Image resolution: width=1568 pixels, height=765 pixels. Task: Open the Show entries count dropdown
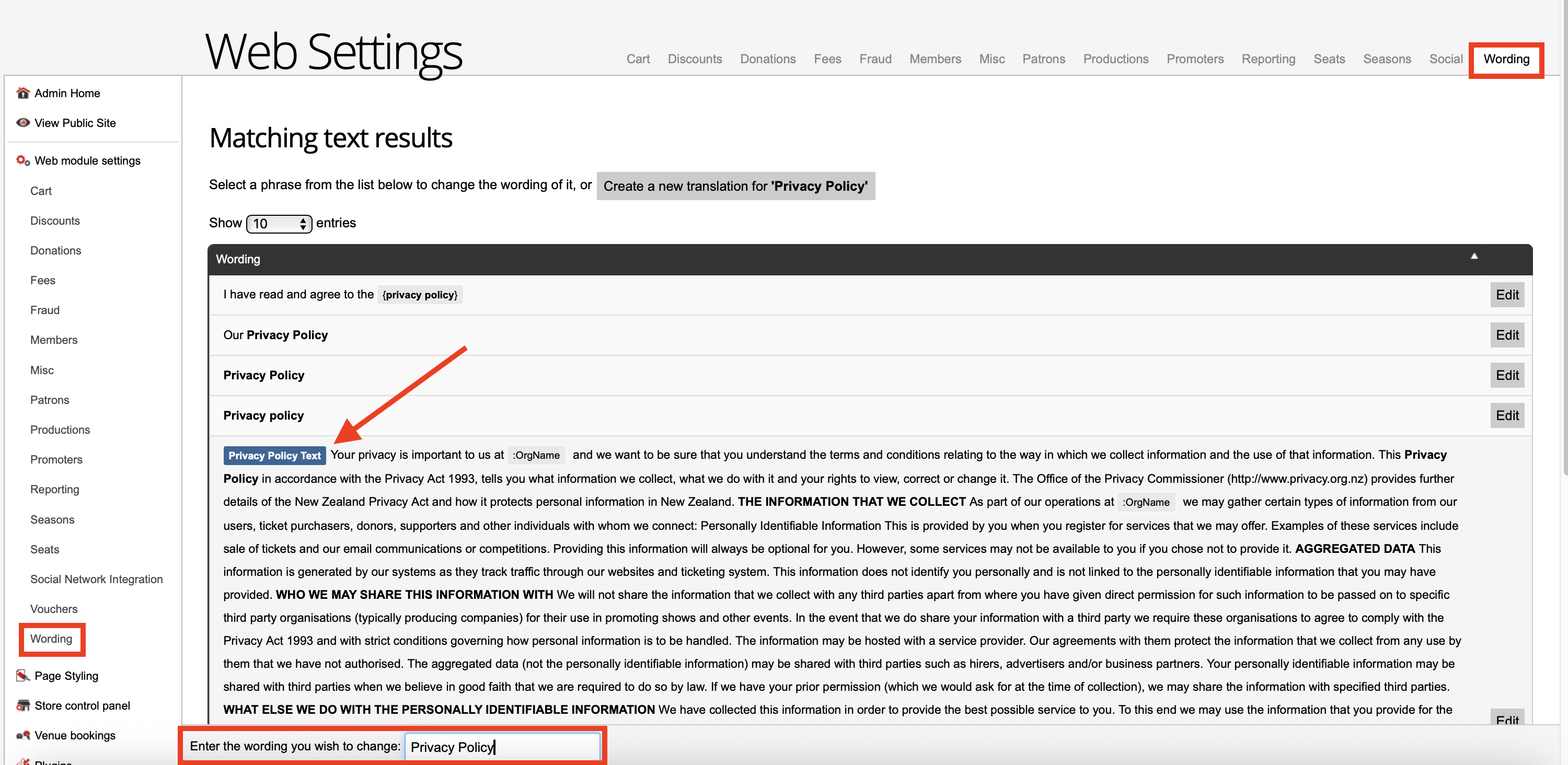click(x=279, y=223)
